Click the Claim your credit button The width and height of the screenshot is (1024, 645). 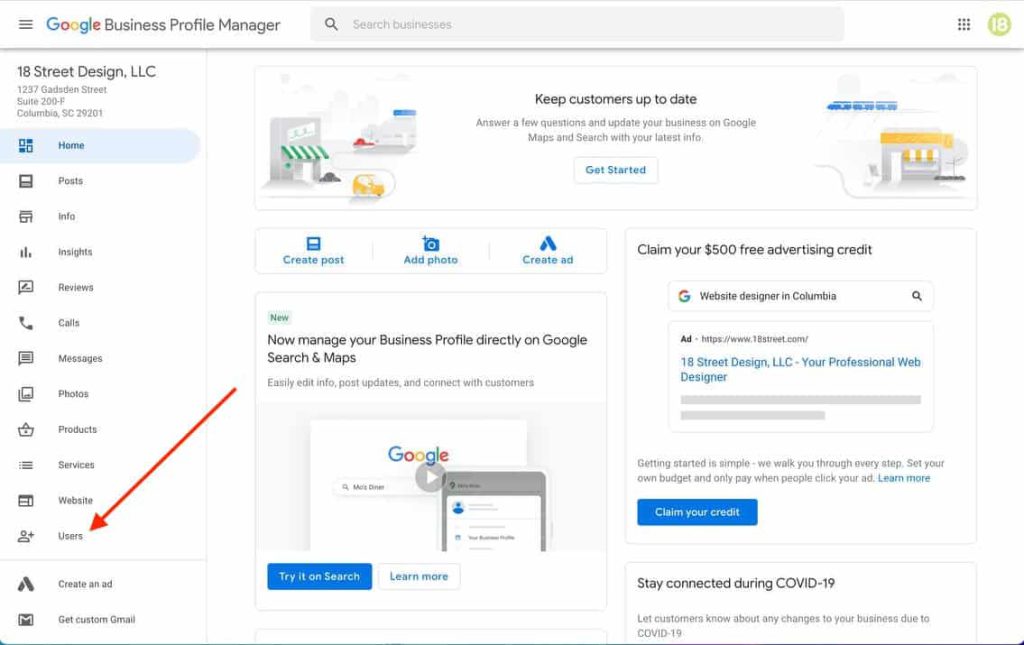697,512
